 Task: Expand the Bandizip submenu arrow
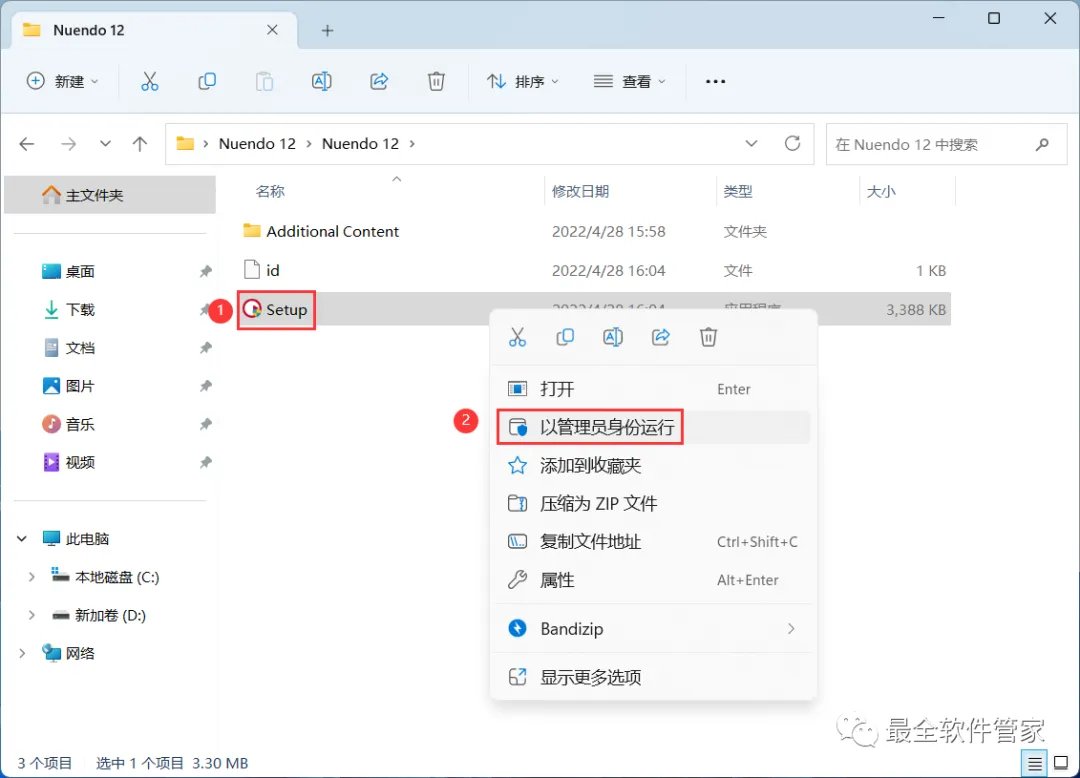791,629
